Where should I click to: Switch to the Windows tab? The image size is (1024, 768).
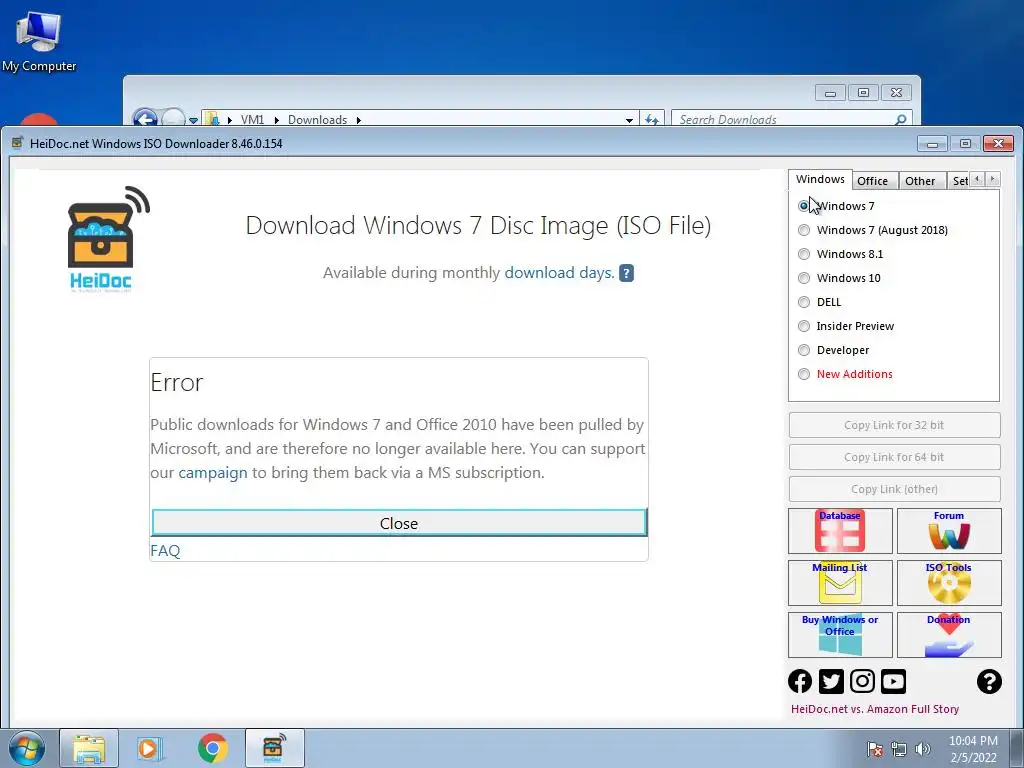pyautogui.click(x=820, y=180)
